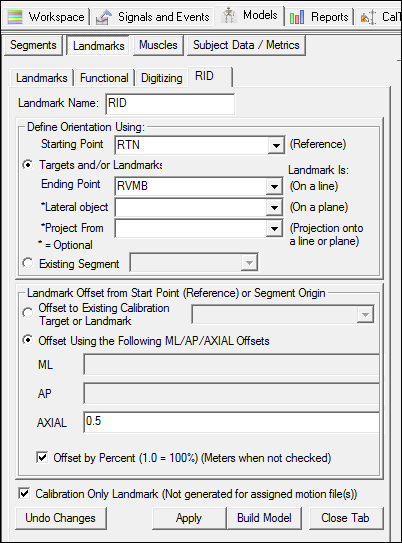Image resolution: width=402 pixels, height=543 pixels.
Task: Select the Models skeleton icon
Action: (229, 16)
